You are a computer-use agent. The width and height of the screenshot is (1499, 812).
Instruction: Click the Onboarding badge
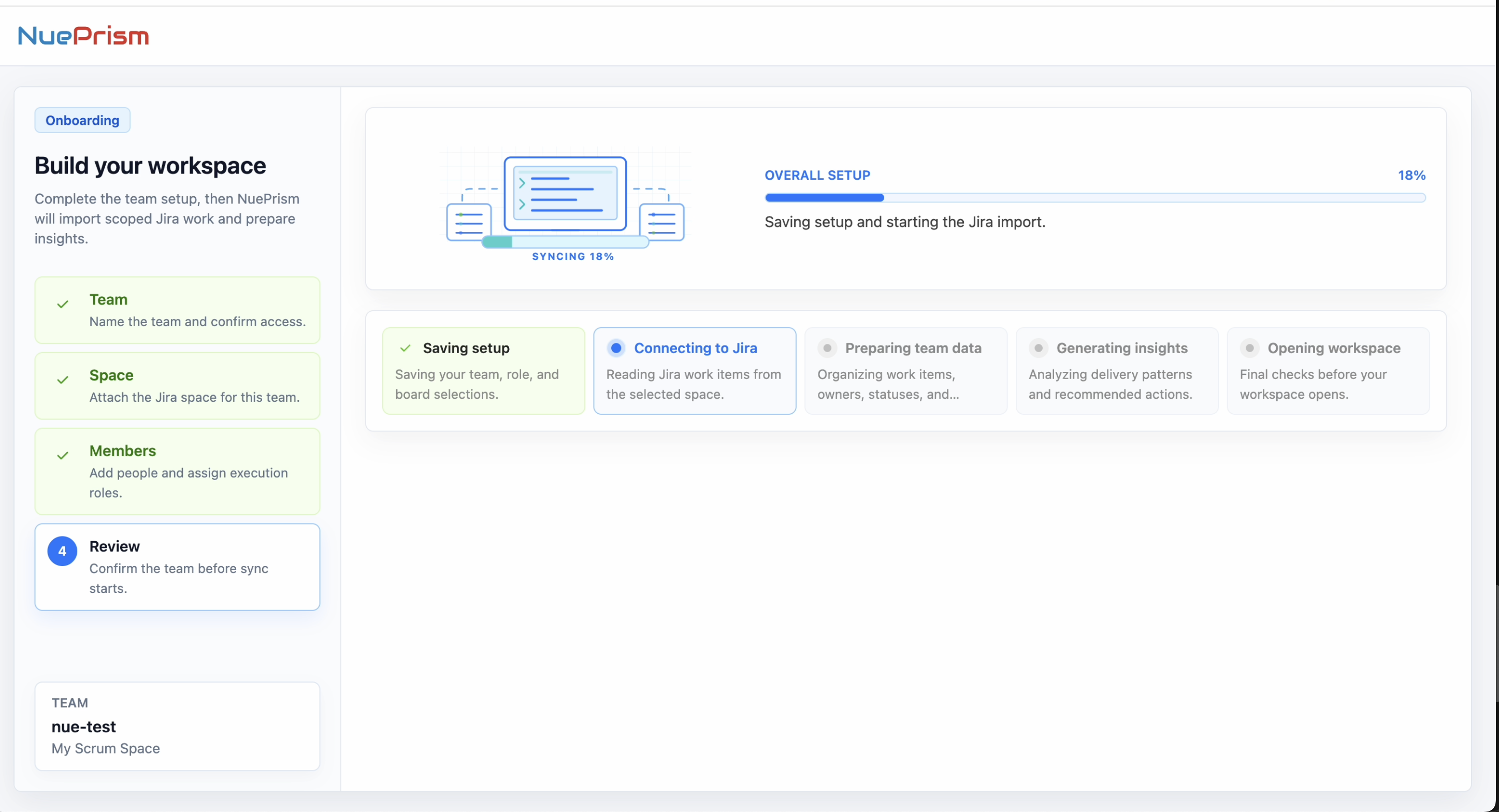pyautogui.click(x=82, y=120)
